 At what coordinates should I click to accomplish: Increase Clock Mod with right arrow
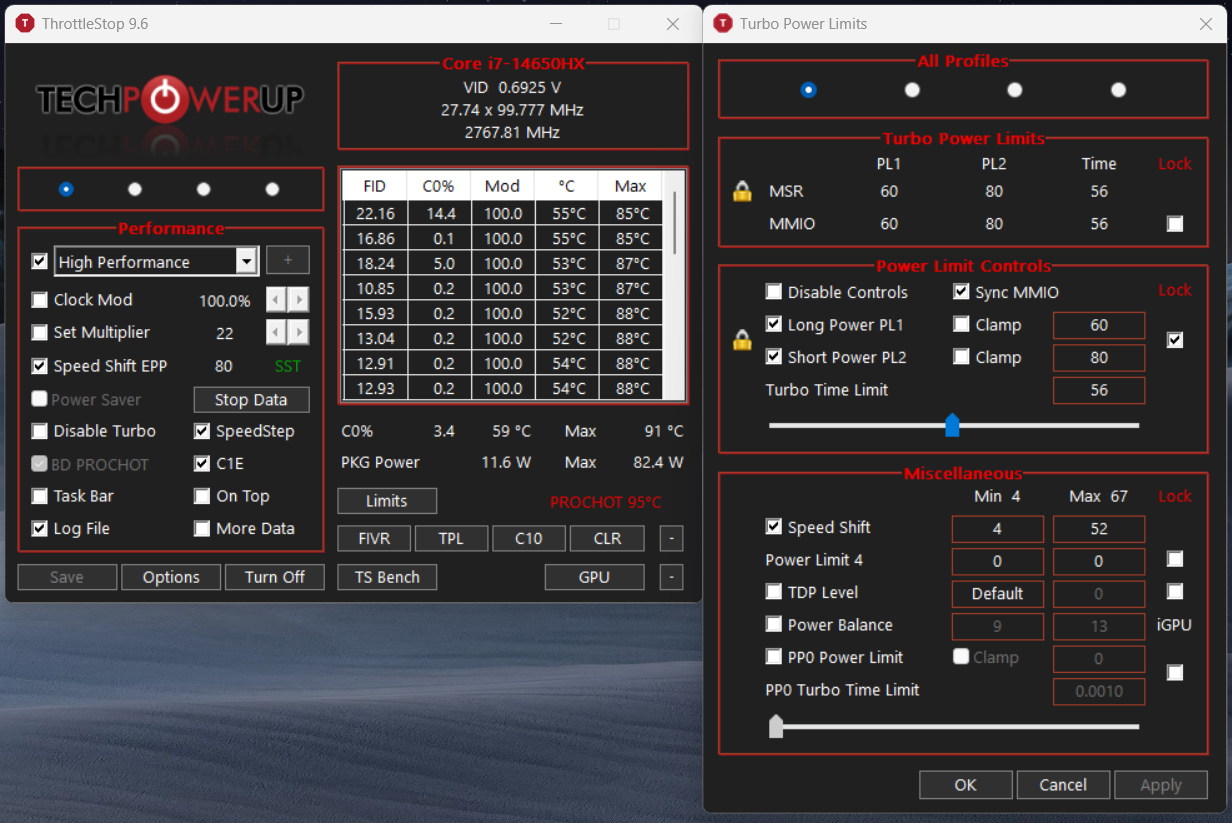(x=298, y=300)
